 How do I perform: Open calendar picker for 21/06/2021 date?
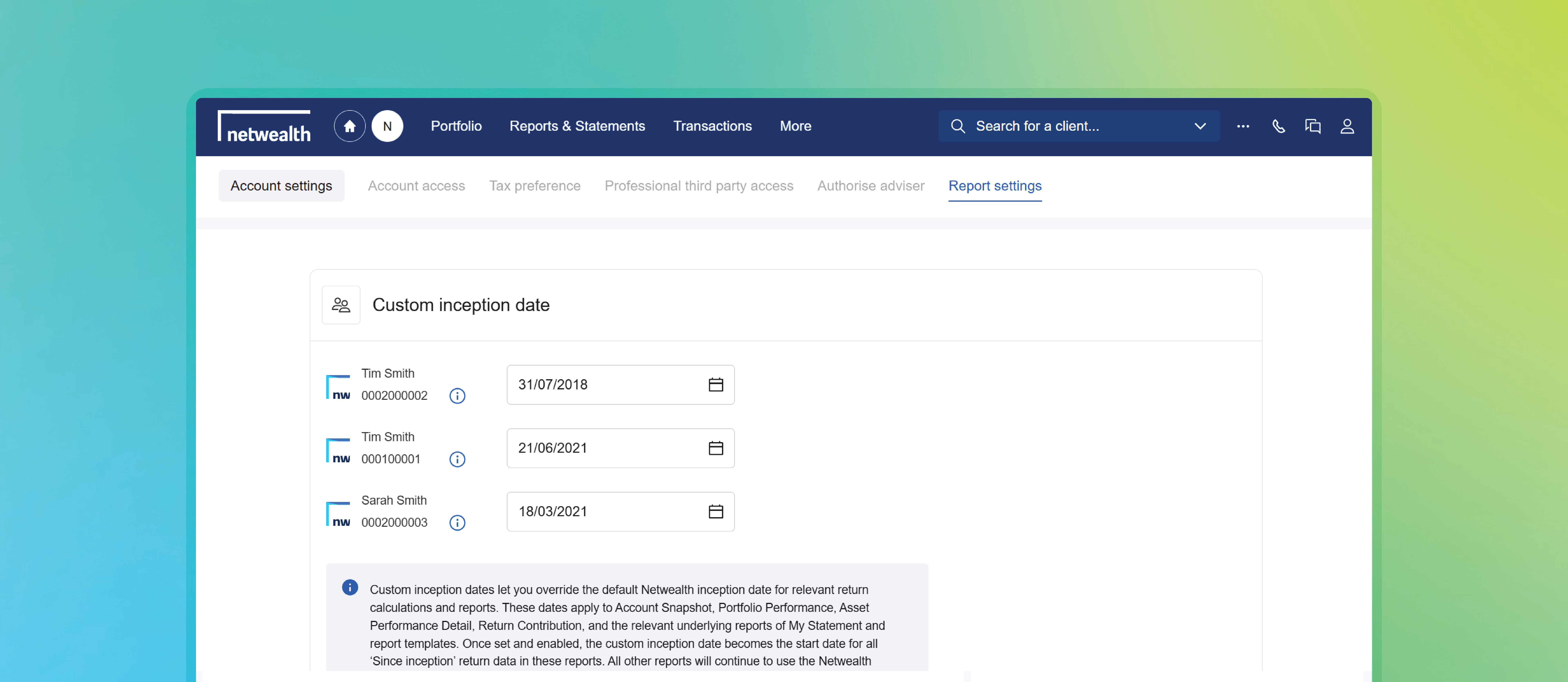(x=716, y=448)
